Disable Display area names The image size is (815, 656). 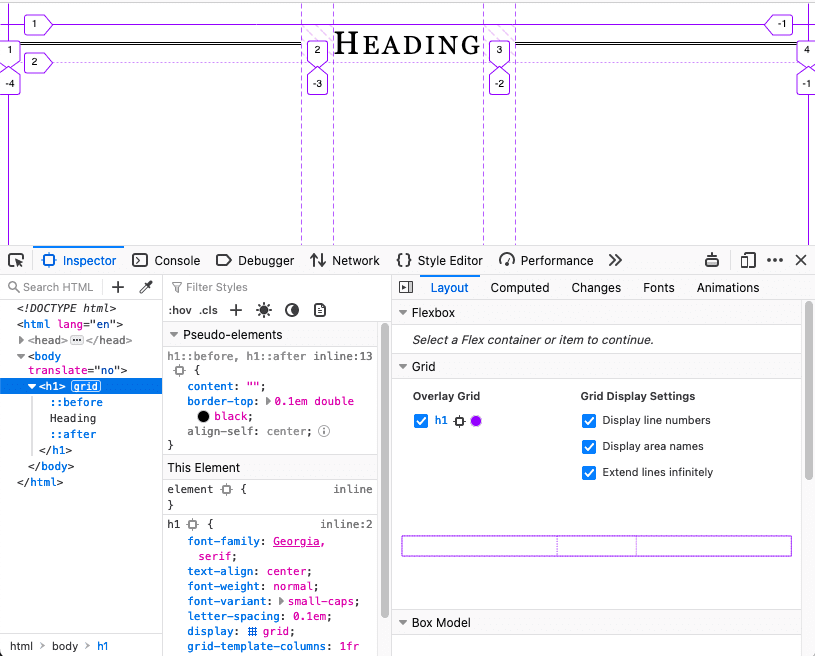pyautogui.click(x=589, y=447)
